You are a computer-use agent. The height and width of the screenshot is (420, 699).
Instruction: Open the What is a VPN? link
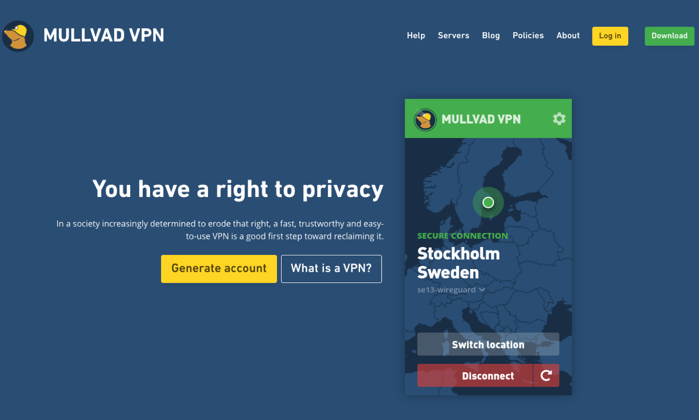(x=331, y=268)
